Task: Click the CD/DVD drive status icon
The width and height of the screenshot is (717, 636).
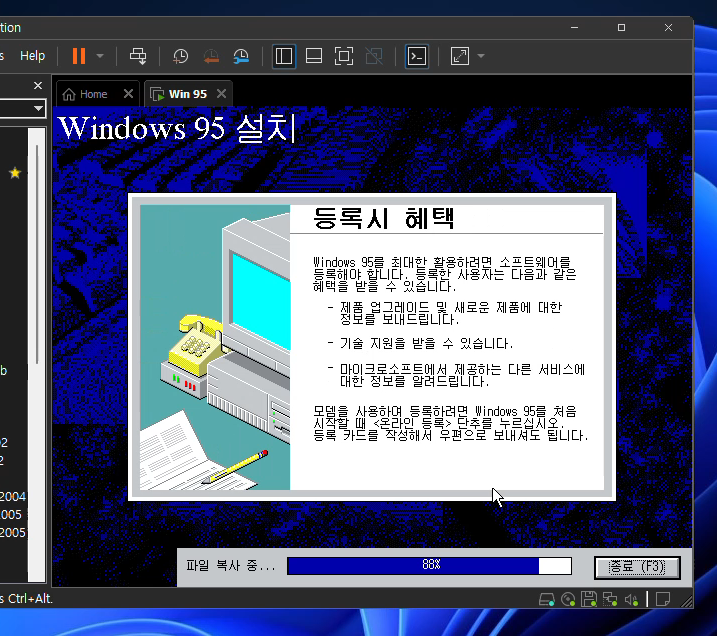Action: click(x=568, y=599)
